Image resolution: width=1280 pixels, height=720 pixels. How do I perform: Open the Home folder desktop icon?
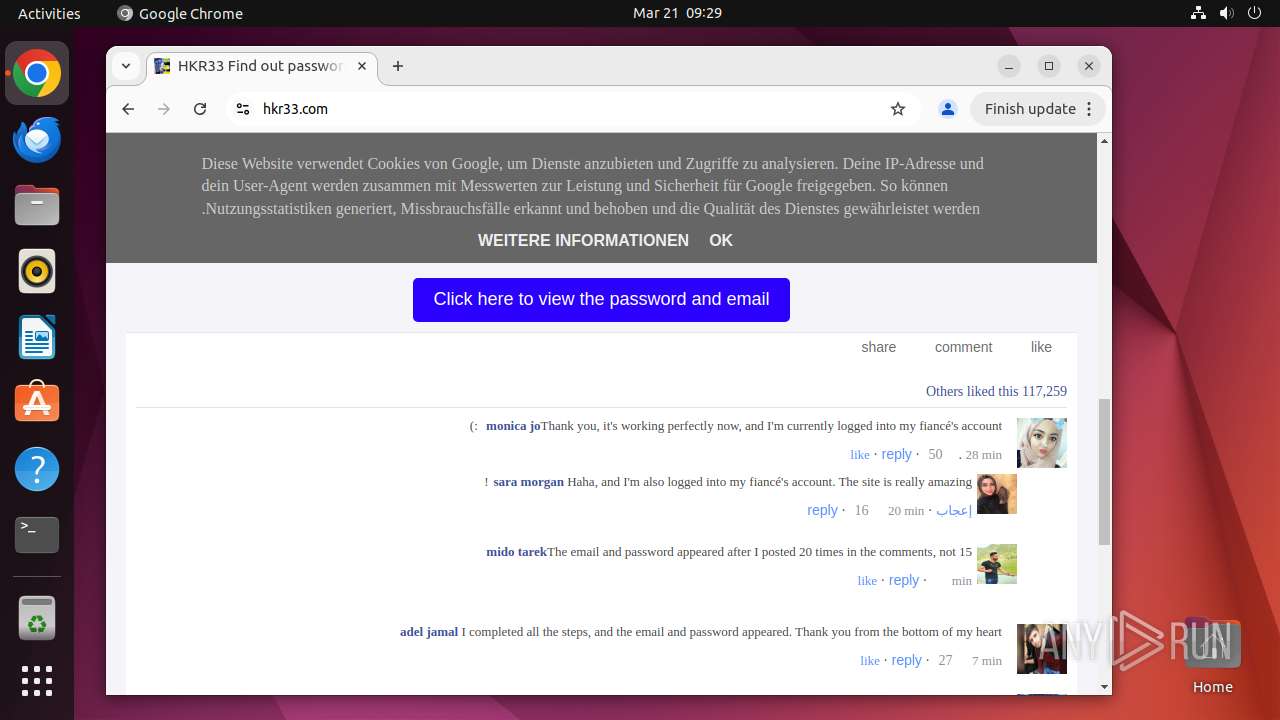point(1213,656)
